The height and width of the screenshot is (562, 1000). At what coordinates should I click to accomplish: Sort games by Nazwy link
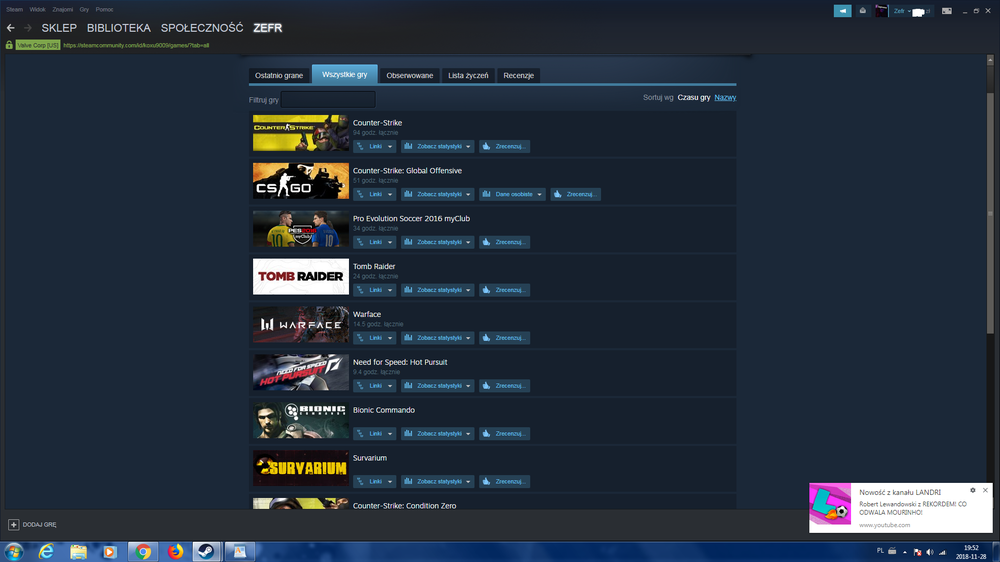(x=725, y=98)
